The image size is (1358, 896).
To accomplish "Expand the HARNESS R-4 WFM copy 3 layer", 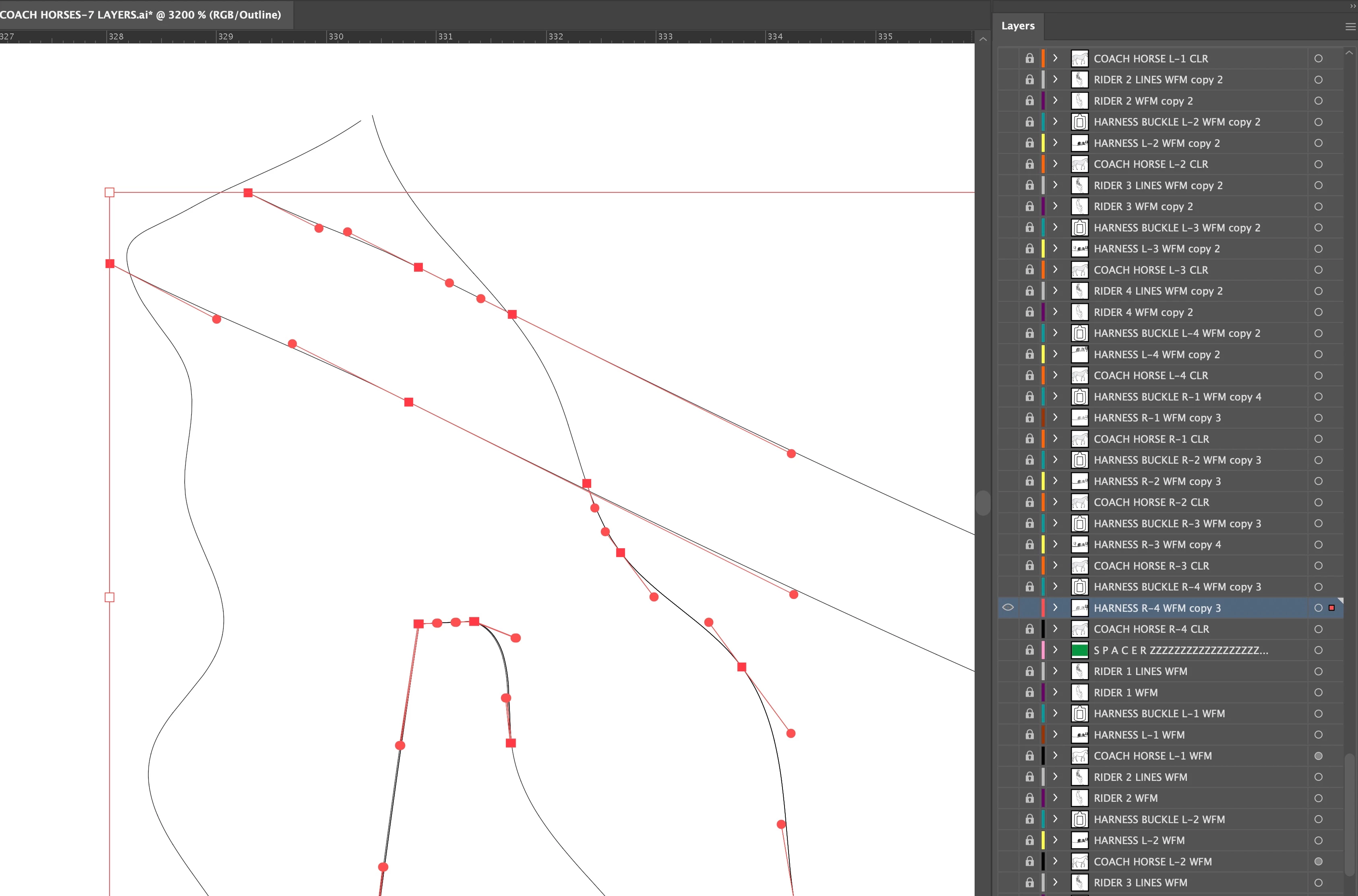I will (1055, 607).
